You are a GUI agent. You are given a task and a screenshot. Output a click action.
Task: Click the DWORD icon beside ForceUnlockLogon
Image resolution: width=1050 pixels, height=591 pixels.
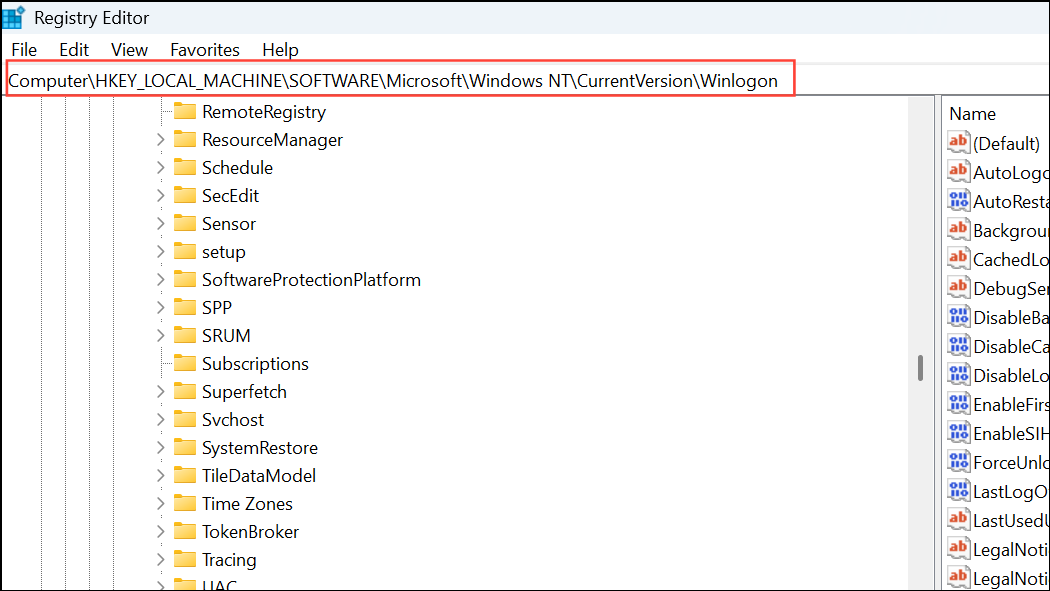[958, 462]
